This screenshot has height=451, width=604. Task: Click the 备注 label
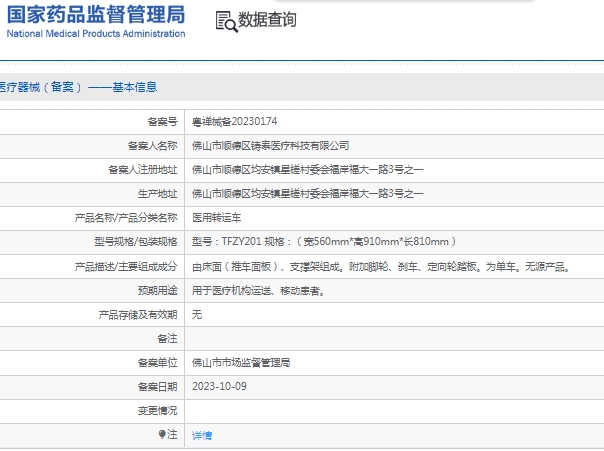pyautogui.click(x=167, y=339)
